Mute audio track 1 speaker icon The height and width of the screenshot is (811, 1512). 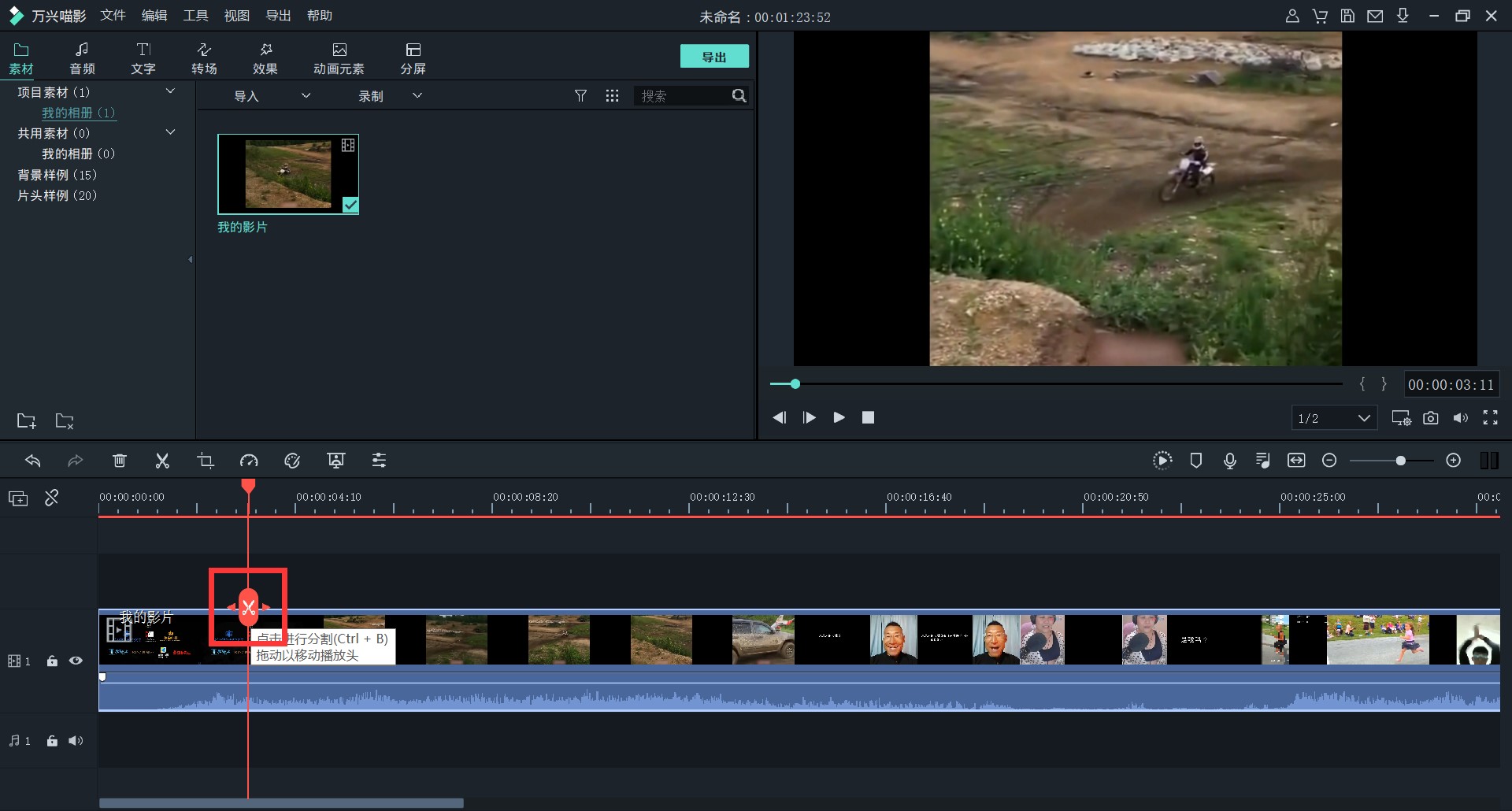76,741
